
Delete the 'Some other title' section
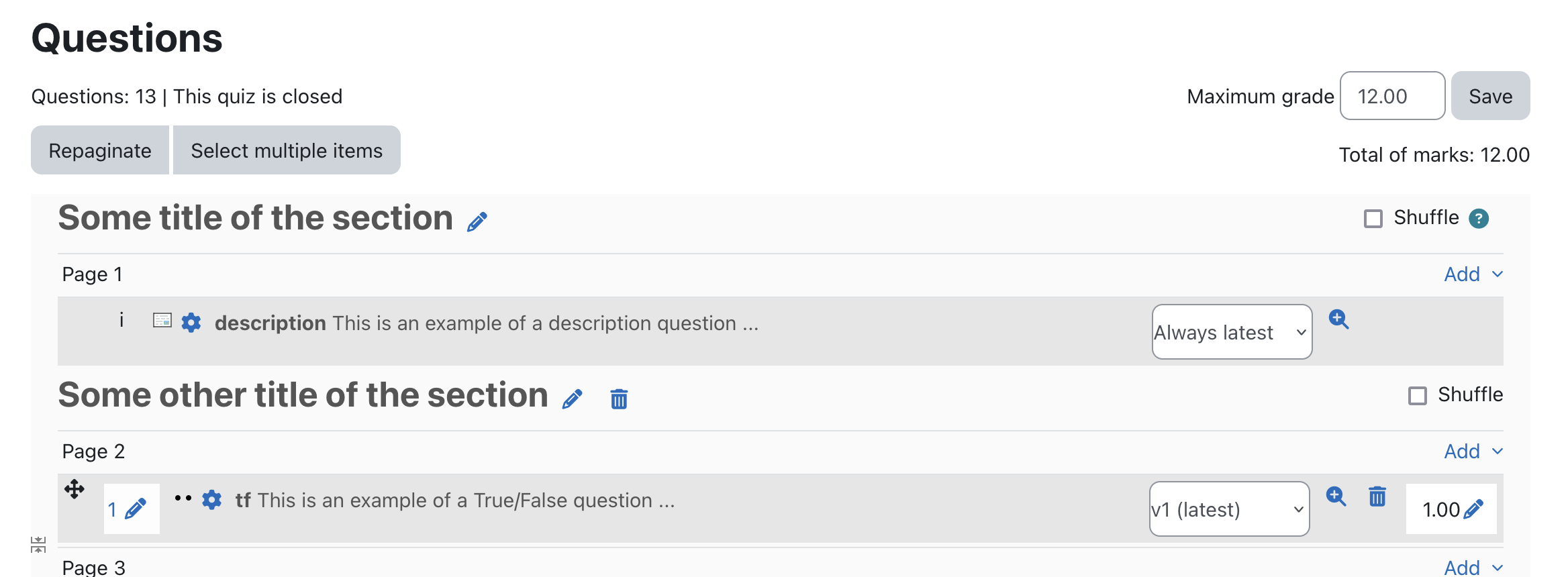tap(619, 399)
